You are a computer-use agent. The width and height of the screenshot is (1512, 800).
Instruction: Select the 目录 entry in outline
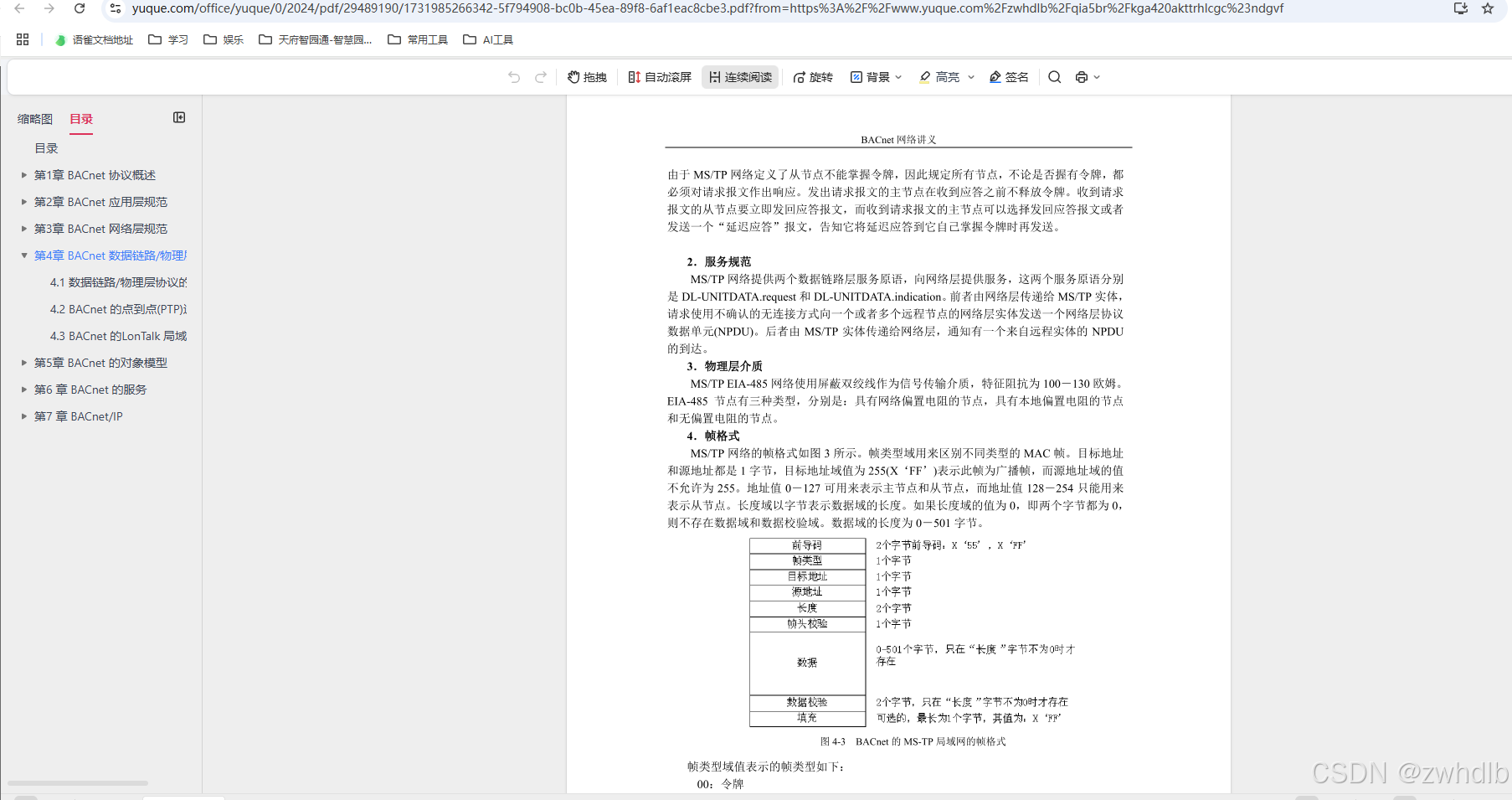tap(46, 148)
